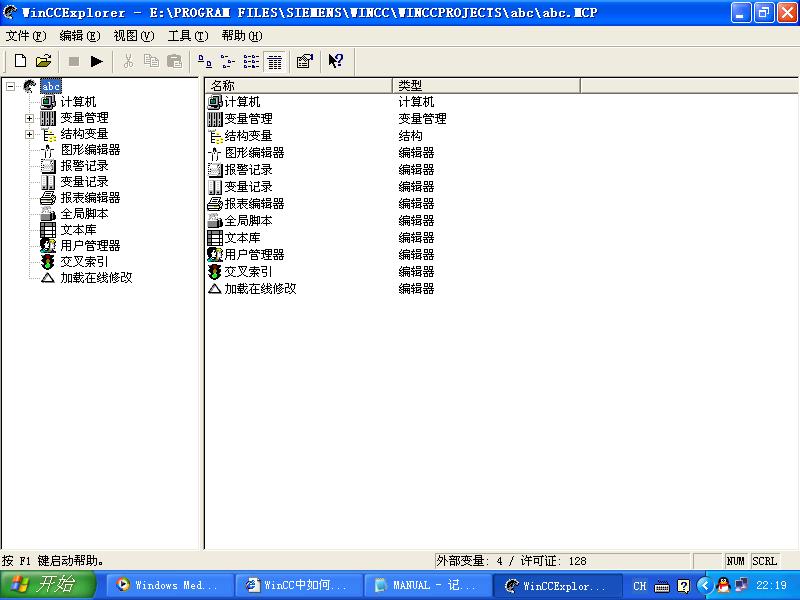
Task: Select abc project root in tree
Action: point(51,86)
